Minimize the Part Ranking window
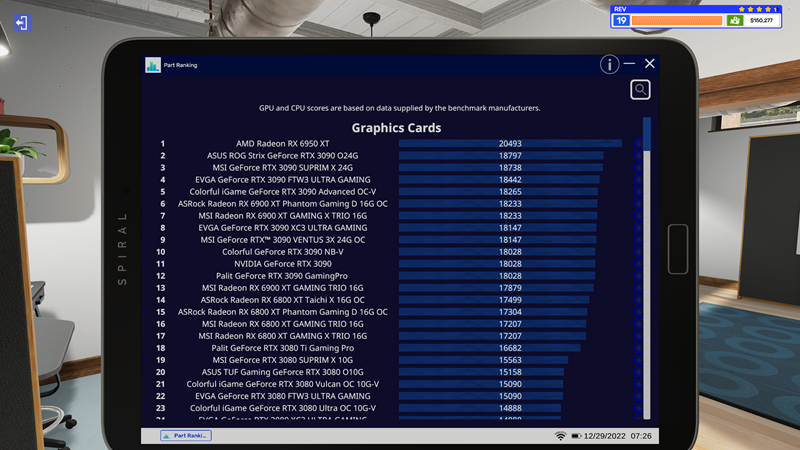 tap(629, 64)
